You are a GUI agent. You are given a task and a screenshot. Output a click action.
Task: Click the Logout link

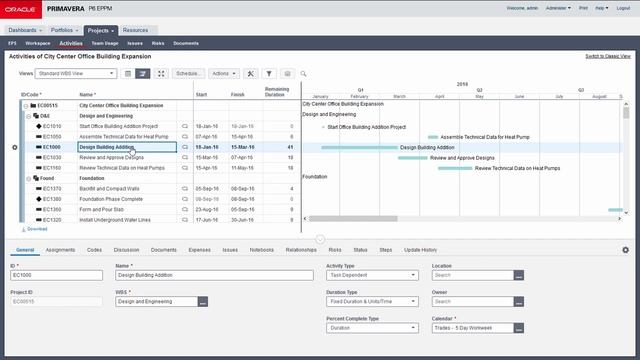623,8
